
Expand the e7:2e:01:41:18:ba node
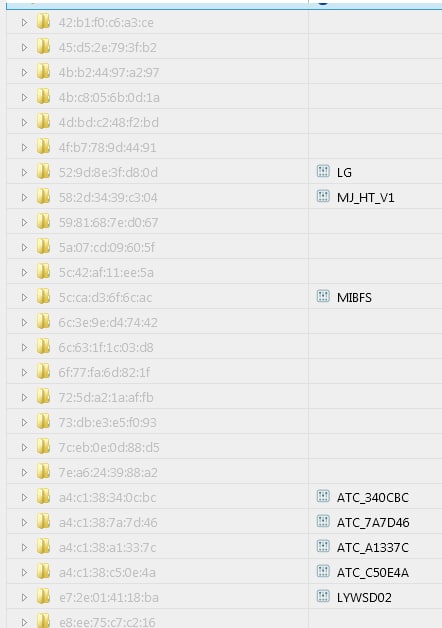click(24, 597)
